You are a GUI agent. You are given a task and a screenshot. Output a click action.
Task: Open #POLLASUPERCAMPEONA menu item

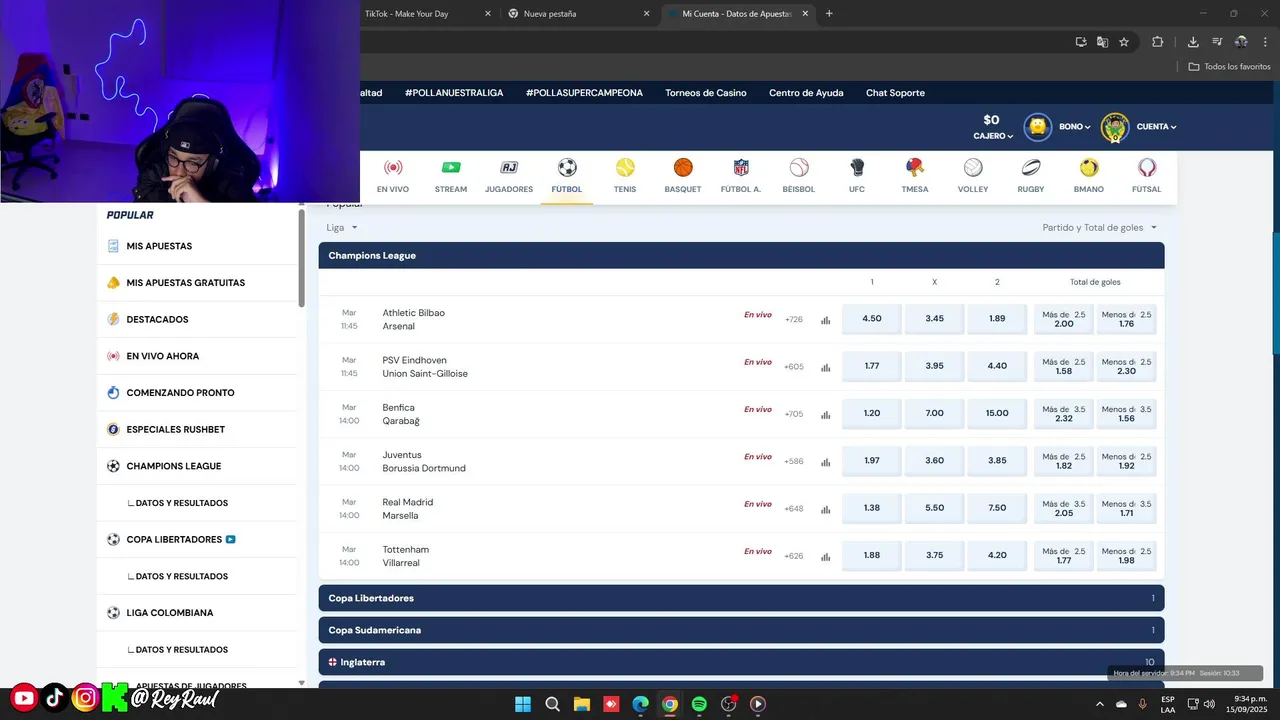(584, 93)
